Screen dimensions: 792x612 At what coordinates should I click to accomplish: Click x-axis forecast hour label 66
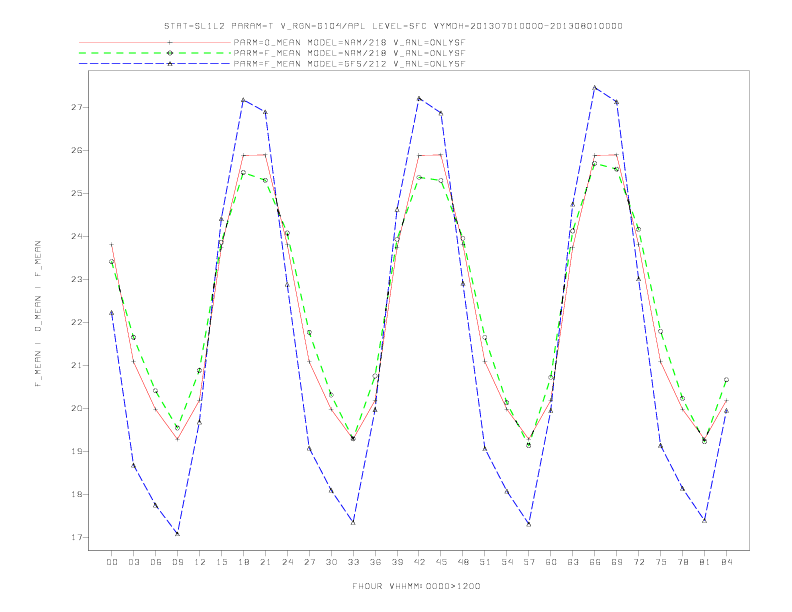595,562
